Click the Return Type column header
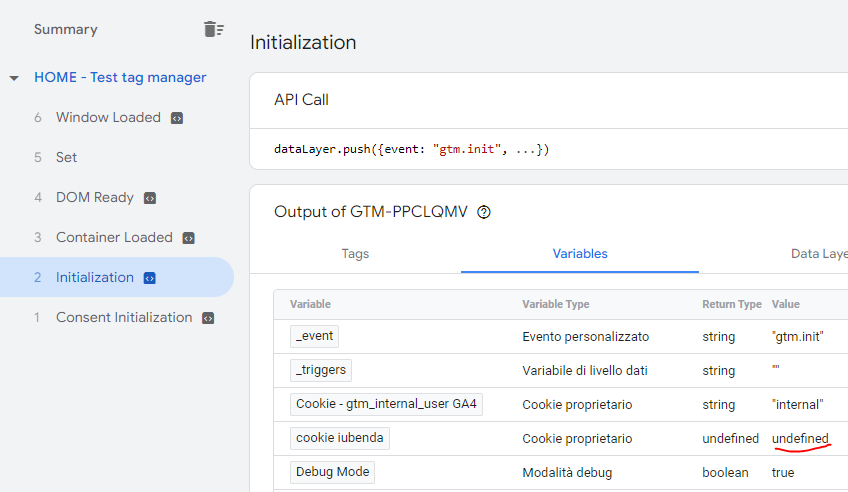848x492 pixels. tap(732, 304)
